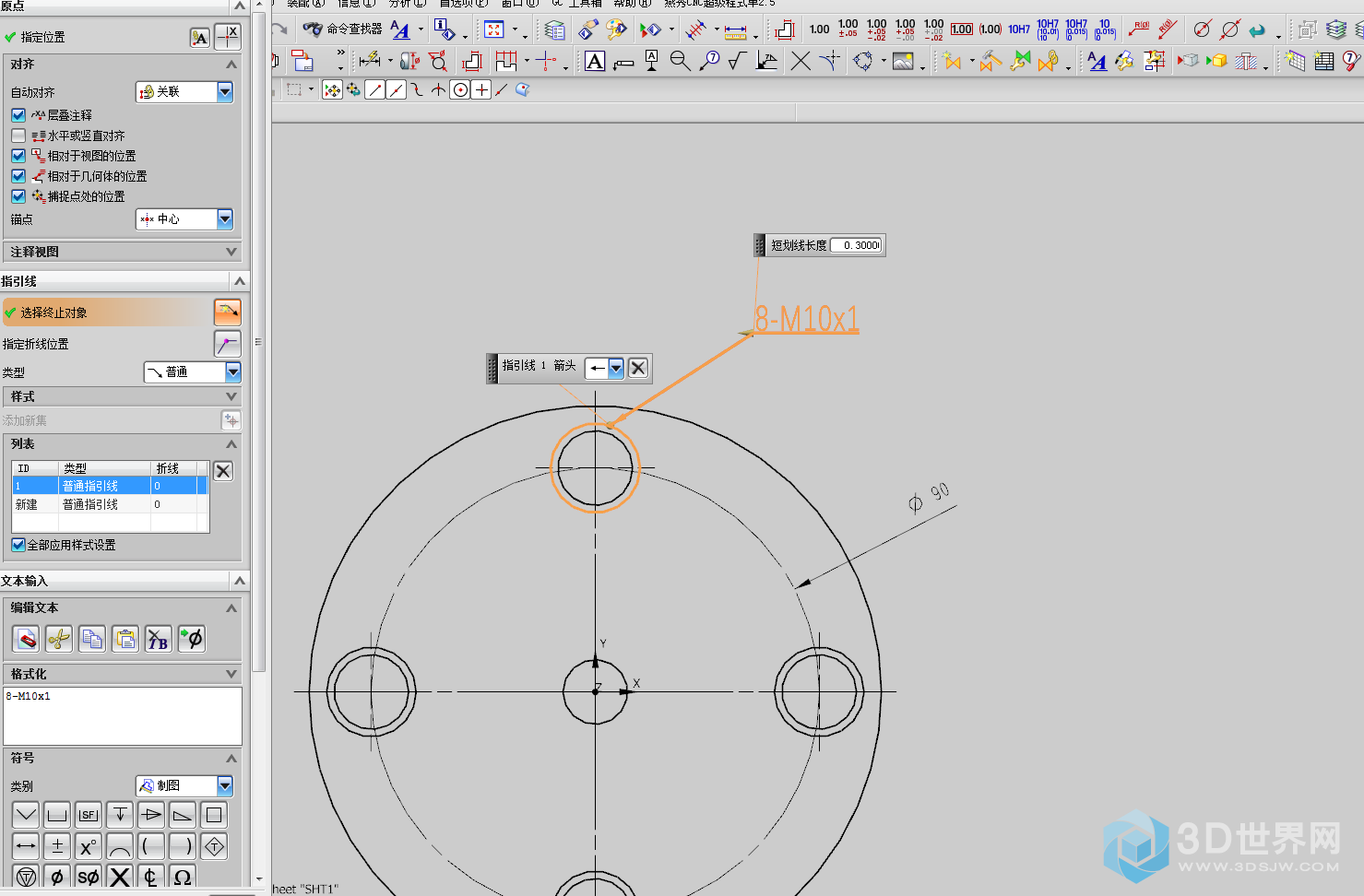Screen dimensions: 1364x896
Task: Insert the SF spotface symbol
Action: point(89,815)
